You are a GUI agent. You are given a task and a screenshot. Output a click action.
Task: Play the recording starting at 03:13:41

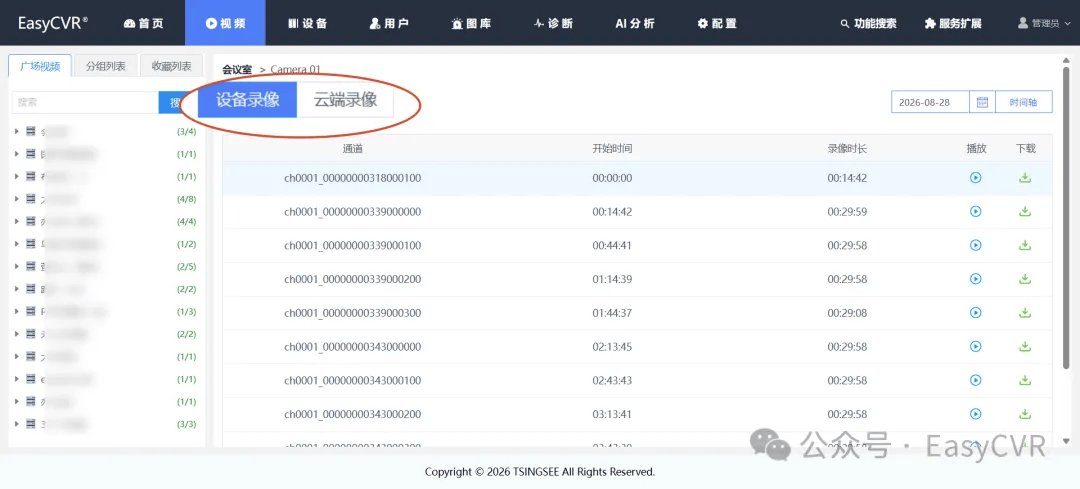click(975, 414)
